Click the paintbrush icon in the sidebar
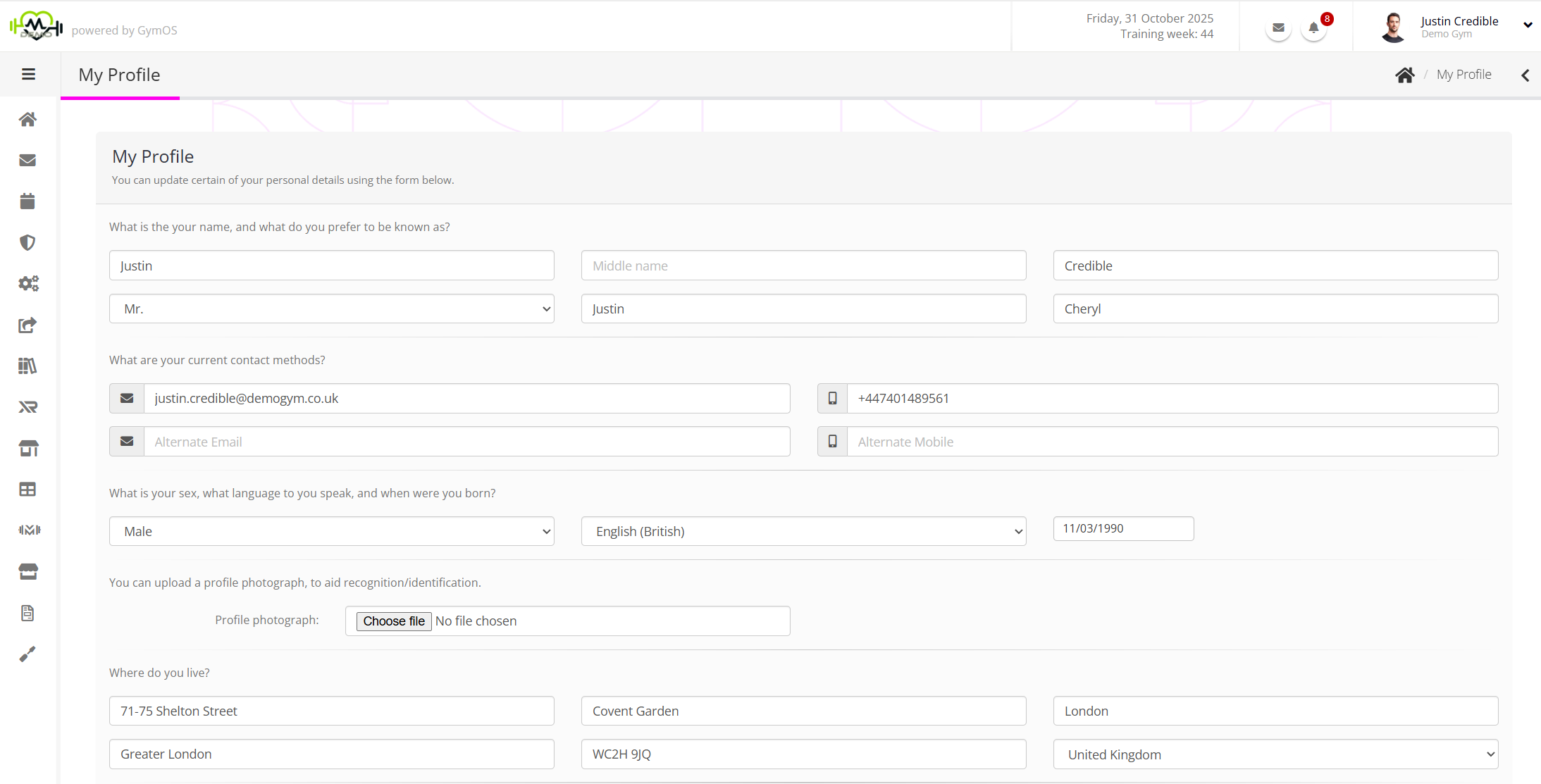 point(27,654)
